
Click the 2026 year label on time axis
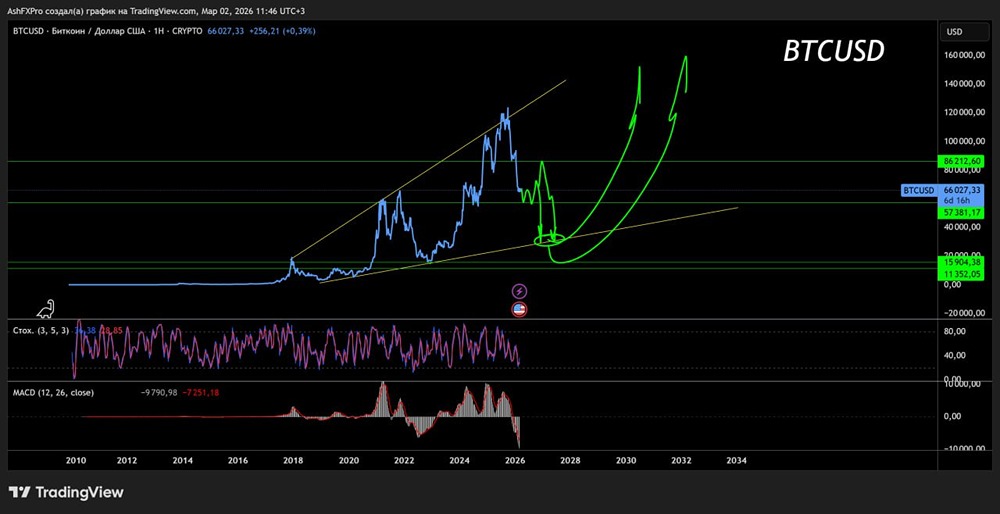click(514, 460)
